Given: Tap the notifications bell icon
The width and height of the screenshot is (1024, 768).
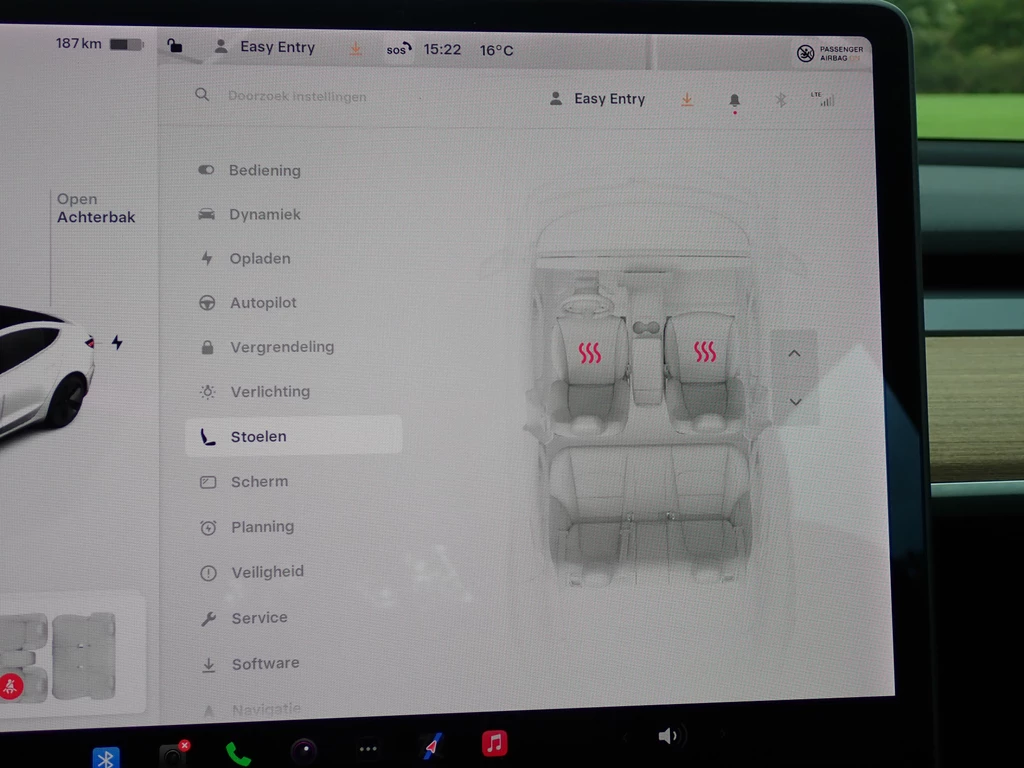Looking at the screenshot, I should tap(734, 100).
